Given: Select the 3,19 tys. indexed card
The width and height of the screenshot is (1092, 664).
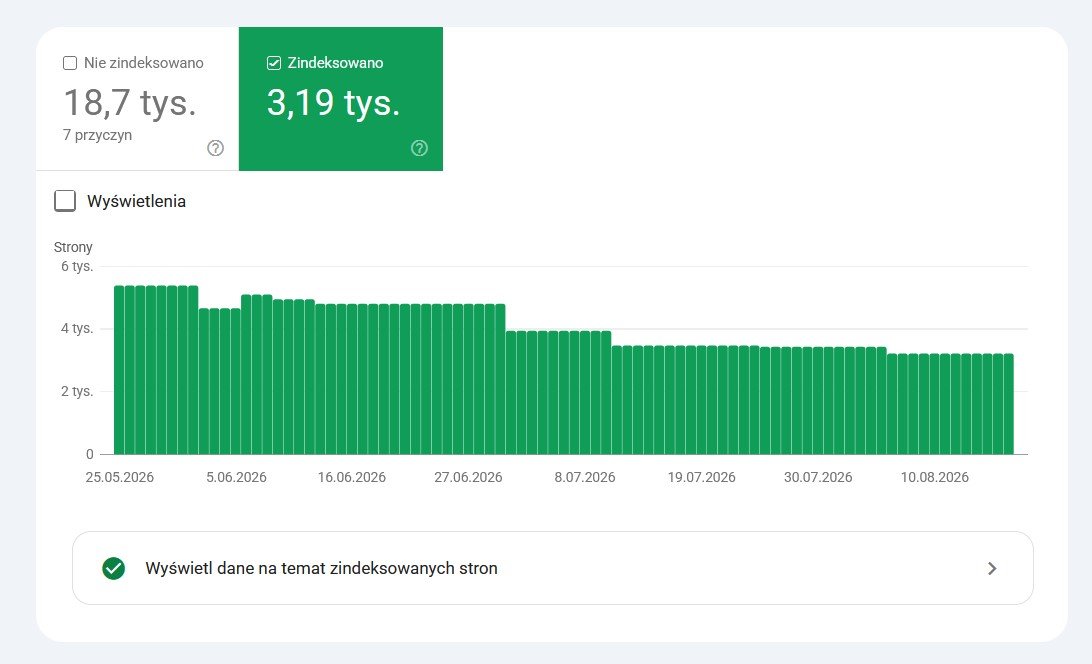Looking at the screenshot, I should 341,99.
